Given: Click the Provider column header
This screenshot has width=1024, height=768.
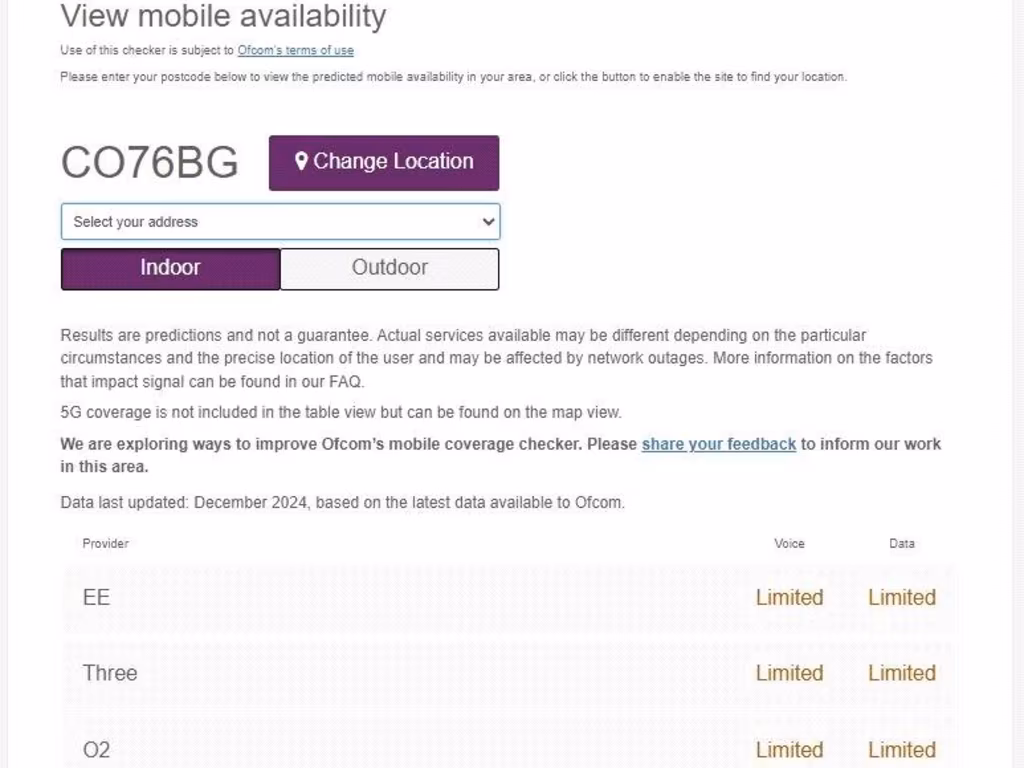Looking at the screenshot, I should 105,544.
